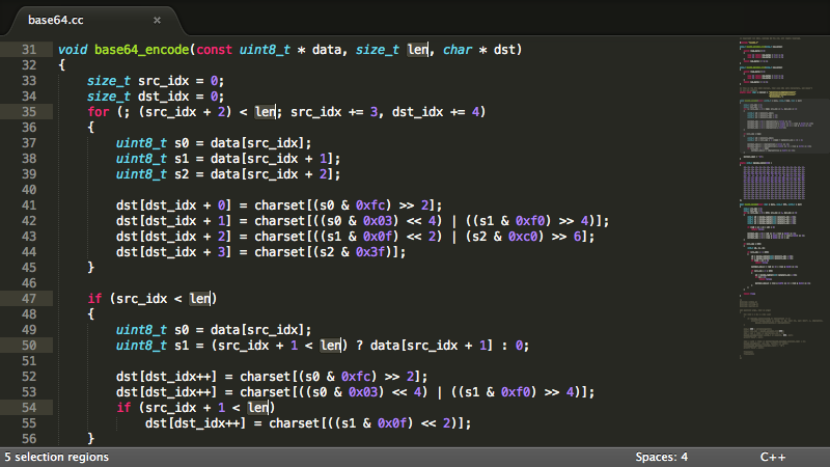
Task: Click line number 50 in the gutter
Action: 29,346
